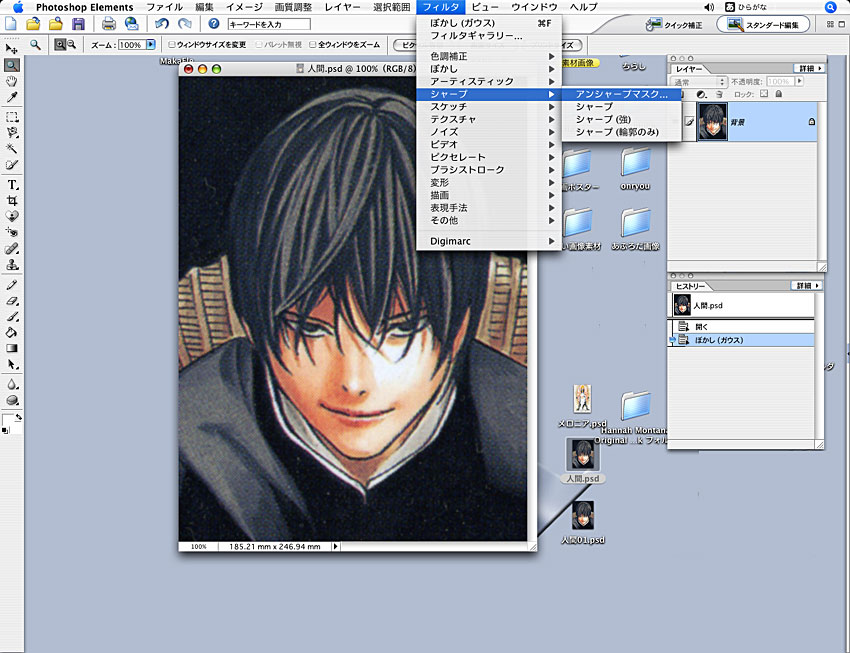850x653 pixels.
Task: Select the Cookie Cutter tool
Action: tap(11, 216)
